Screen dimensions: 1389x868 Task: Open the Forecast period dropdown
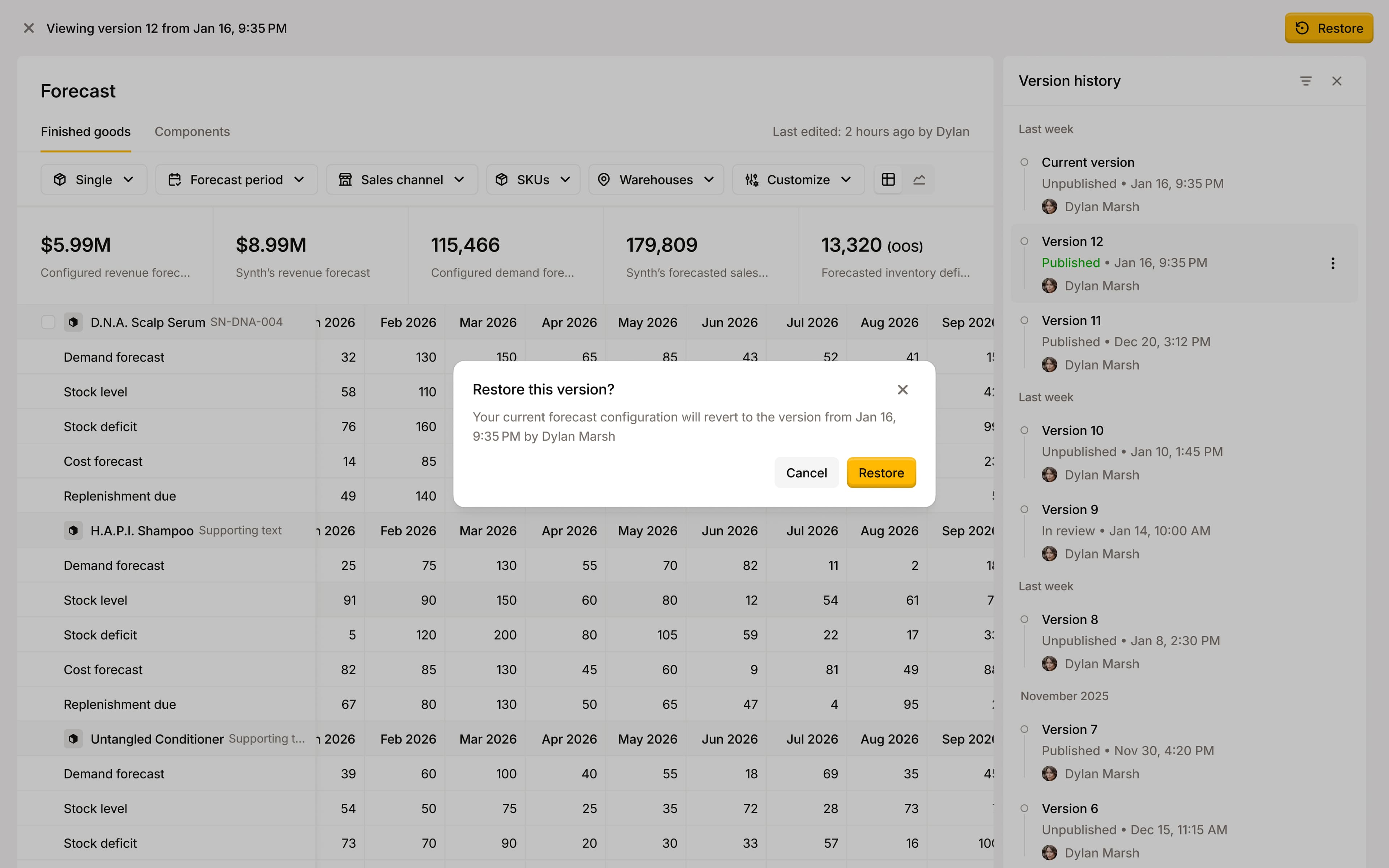(x=237, y=180)
